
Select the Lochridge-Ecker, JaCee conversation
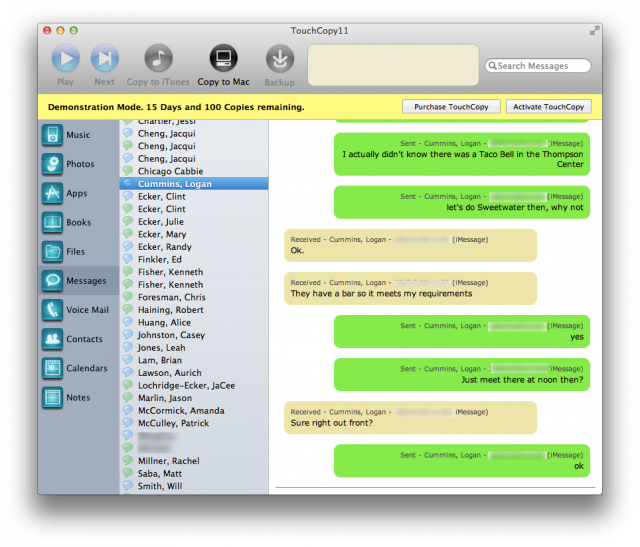point(194,386)
